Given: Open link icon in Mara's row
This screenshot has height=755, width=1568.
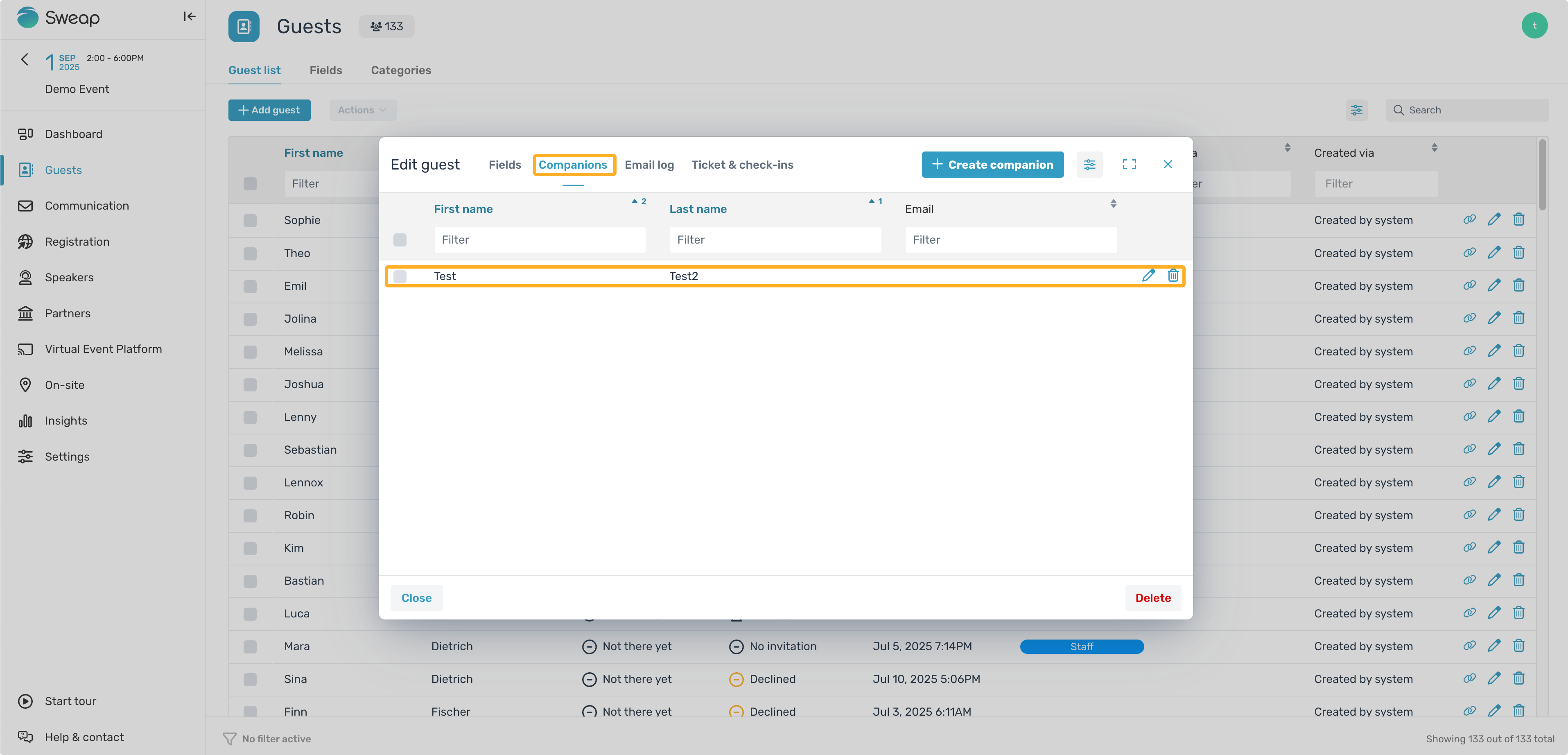Looking at the screenshot, I should pos(1469,645).
